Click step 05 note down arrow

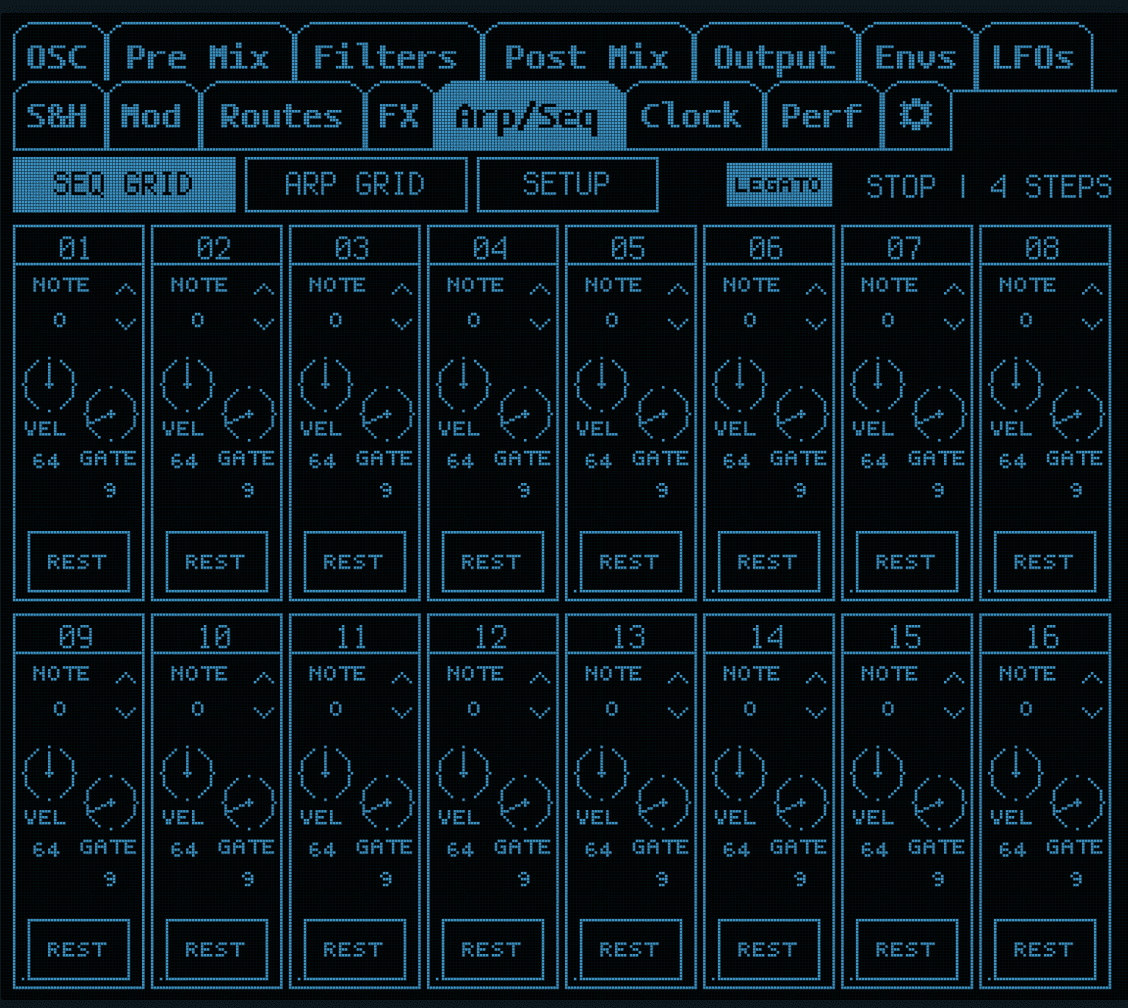pyautogui.click(x=678, y=324)
